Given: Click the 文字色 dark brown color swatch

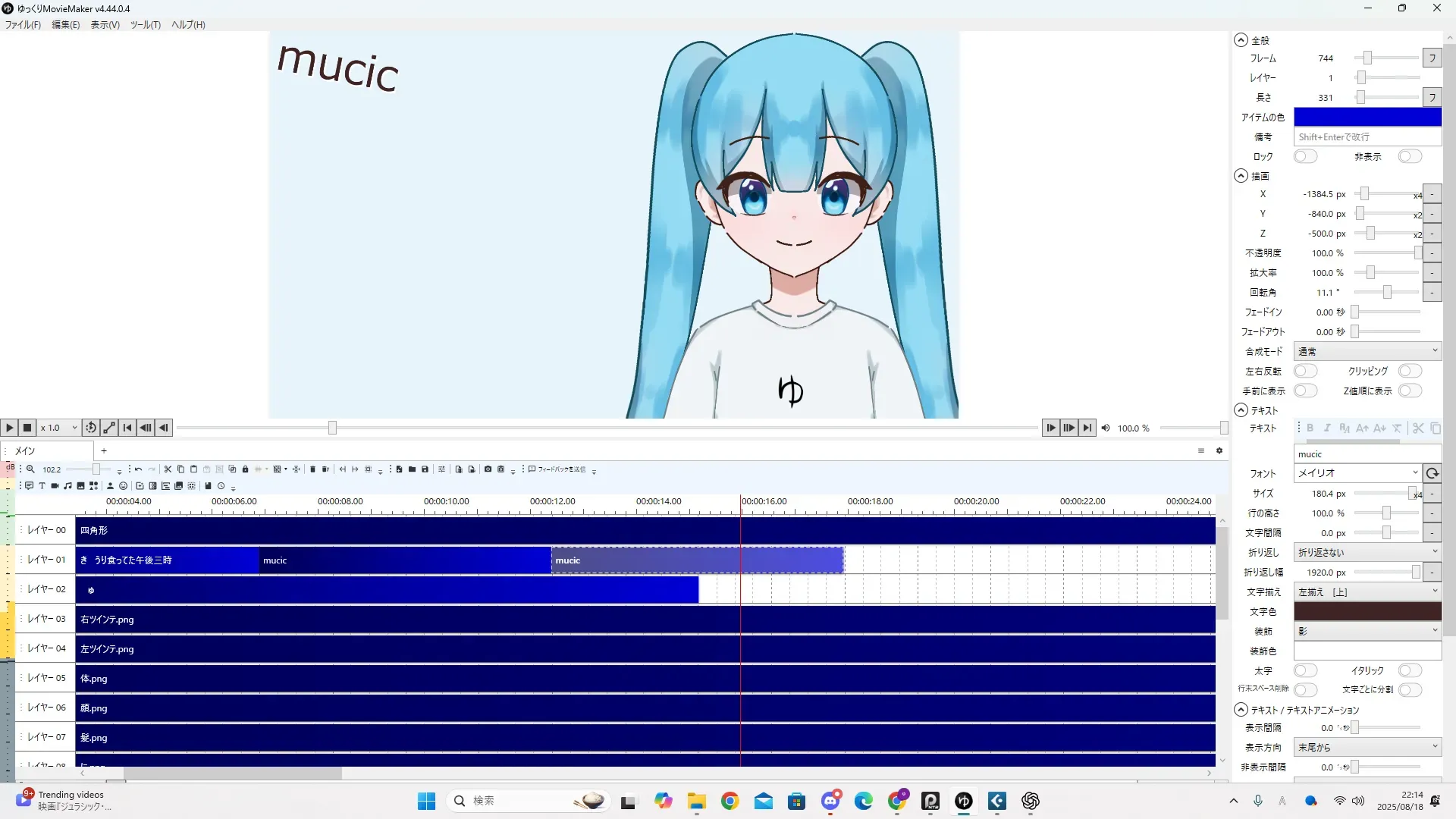Looking at the screenshot, I should pyautogui.click(x=1367, y=612).
